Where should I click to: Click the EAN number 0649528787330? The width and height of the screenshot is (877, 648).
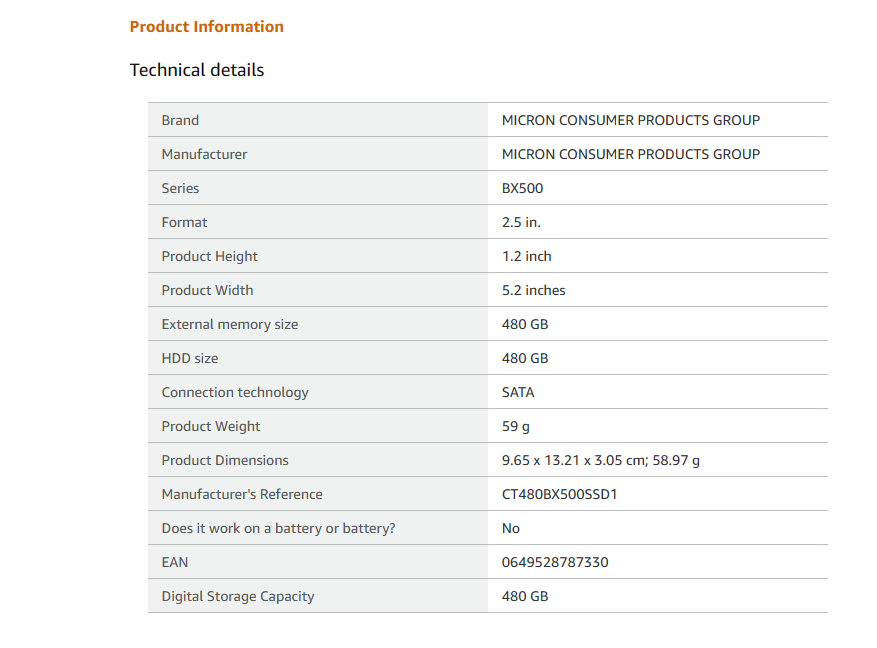[554, 562]
